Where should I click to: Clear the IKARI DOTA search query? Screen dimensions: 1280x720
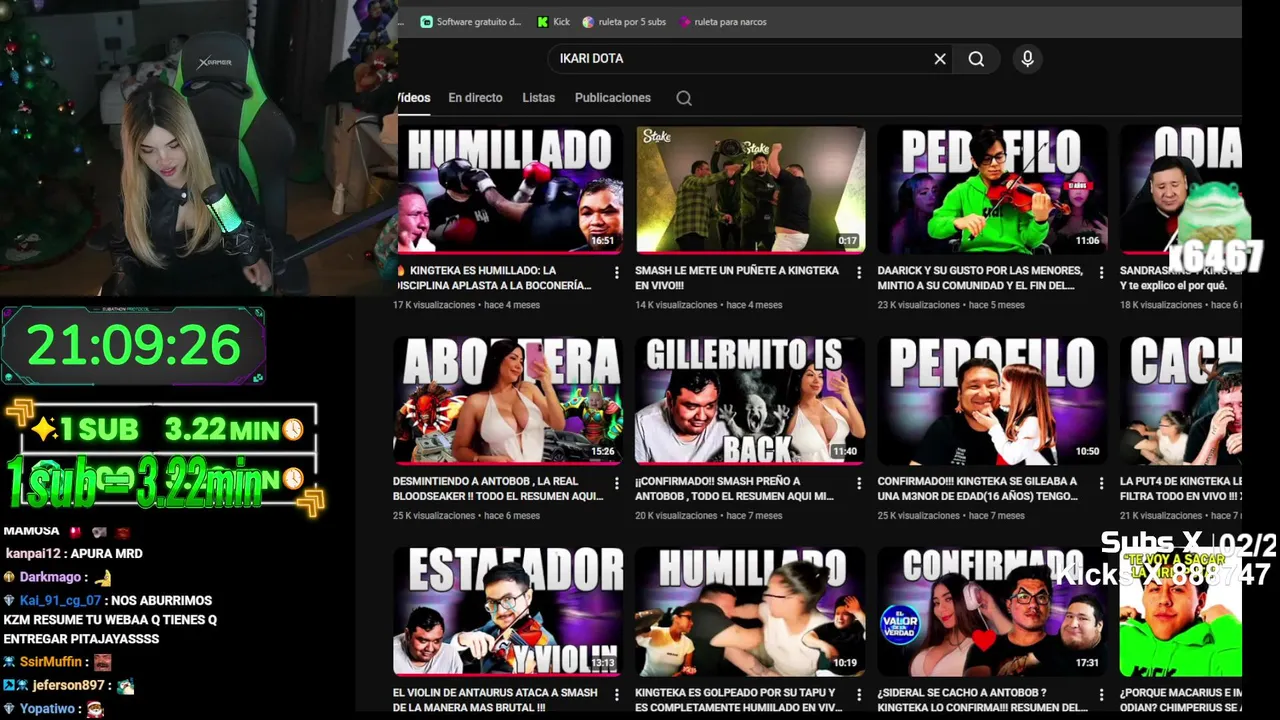(940, 59)
